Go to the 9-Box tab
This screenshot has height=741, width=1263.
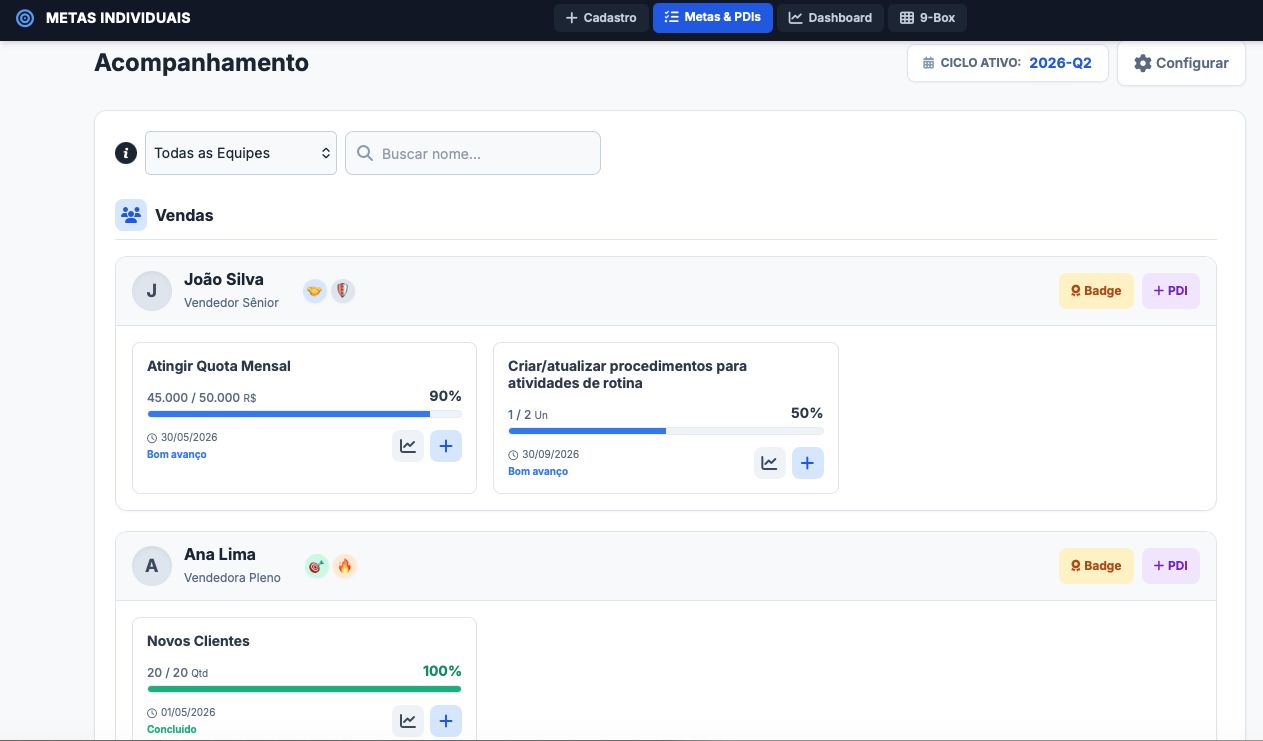click(927, 18)
